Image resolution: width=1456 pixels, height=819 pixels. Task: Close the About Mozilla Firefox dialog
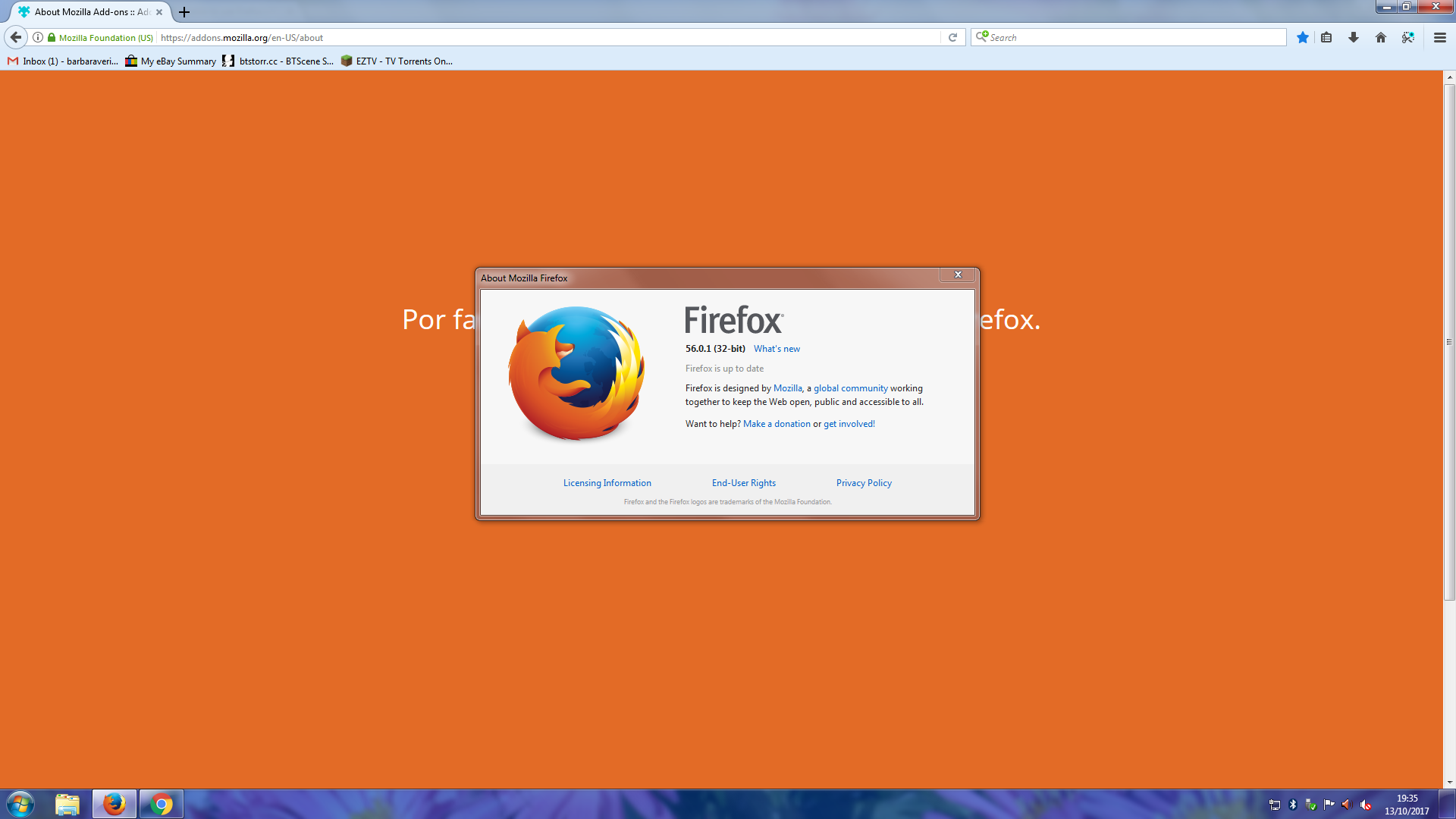(958, 275)
